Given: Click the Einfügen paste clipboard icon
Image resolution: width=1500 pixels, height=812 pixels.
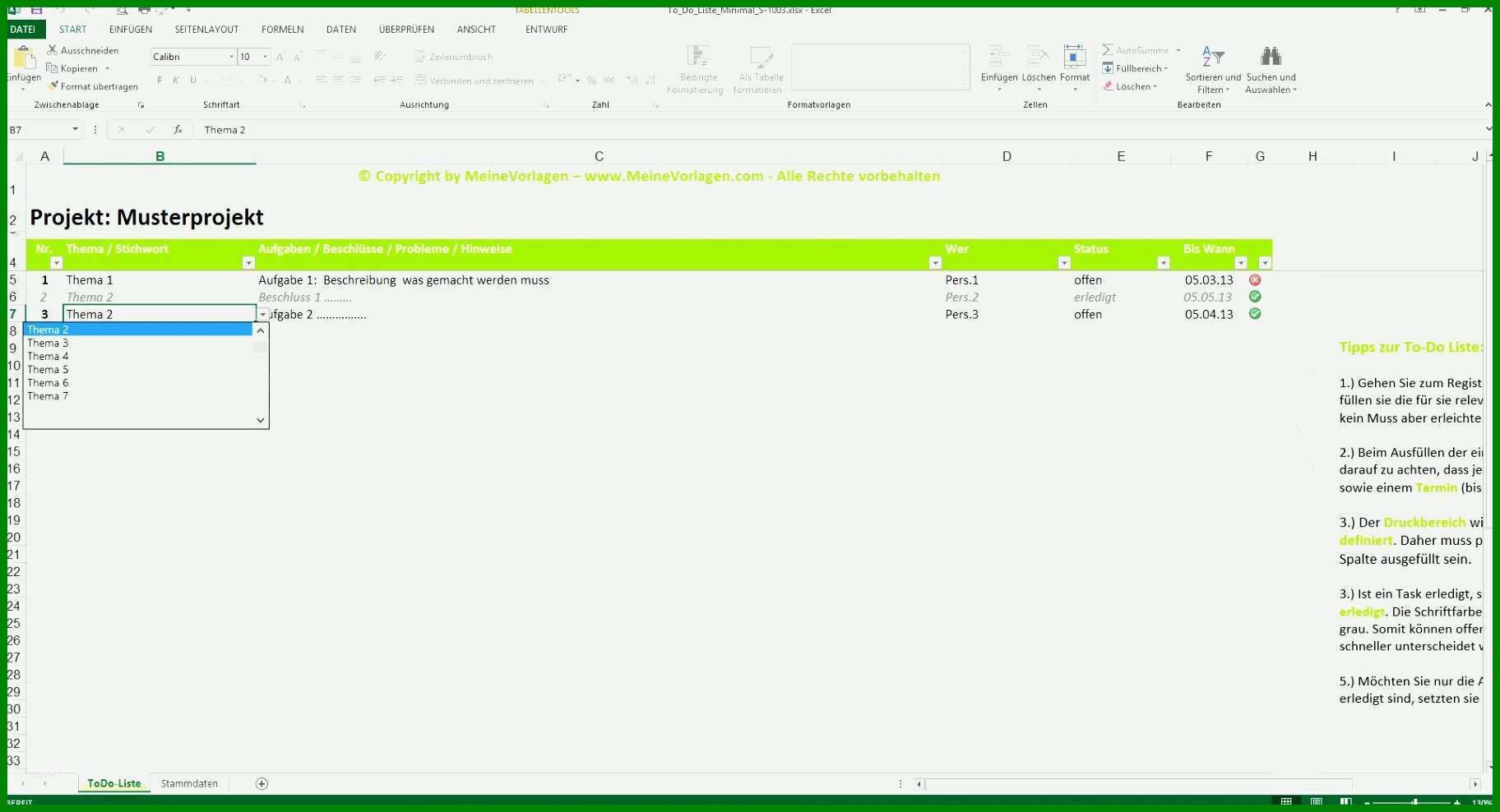Looking at the screenshot, I should (x=24, y=58).
